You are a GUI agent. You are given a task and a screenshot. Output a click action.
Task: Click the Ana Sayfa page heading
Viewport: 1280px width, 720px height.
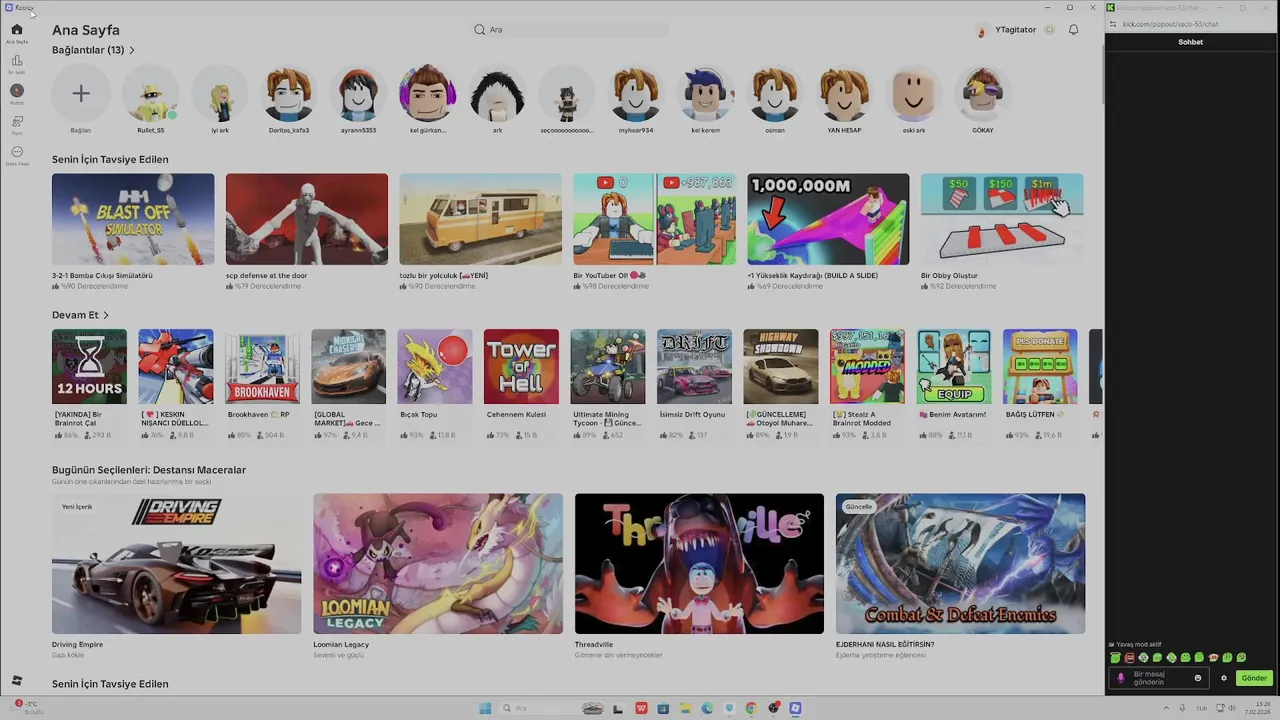coord(86,30)
